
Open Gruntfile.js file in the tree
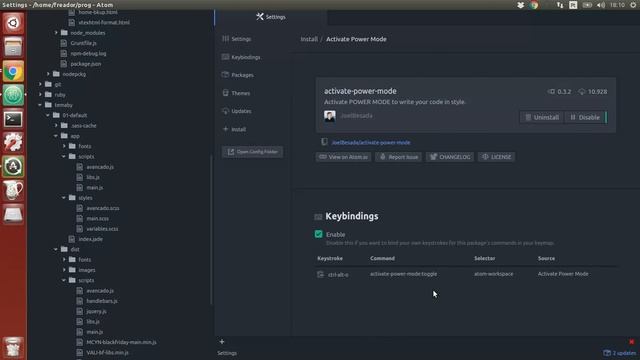[x=83, y=43]
